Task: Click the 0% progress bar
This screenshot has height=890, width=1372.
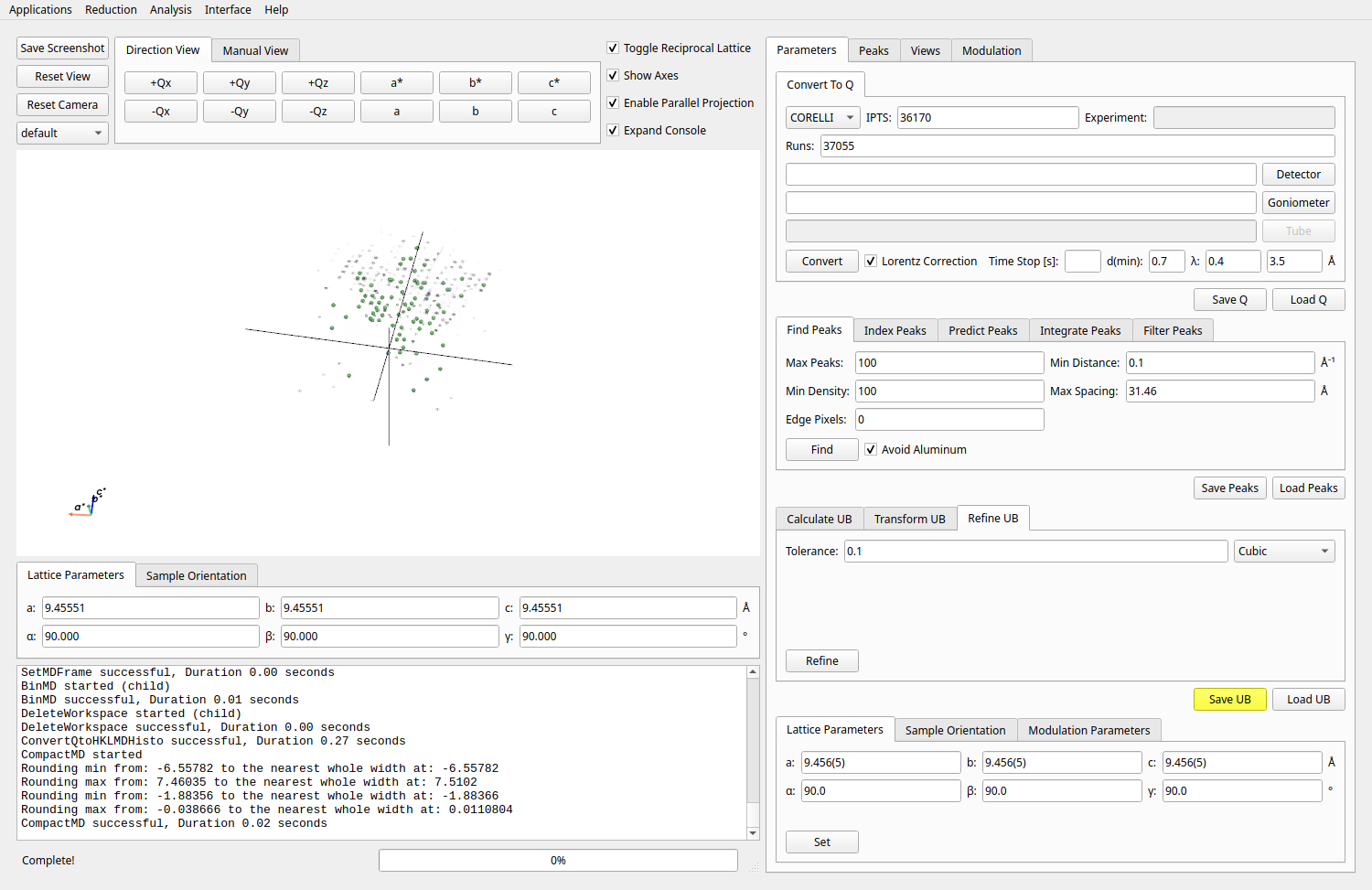Action: pyautogui.click(x=558, y=860)
